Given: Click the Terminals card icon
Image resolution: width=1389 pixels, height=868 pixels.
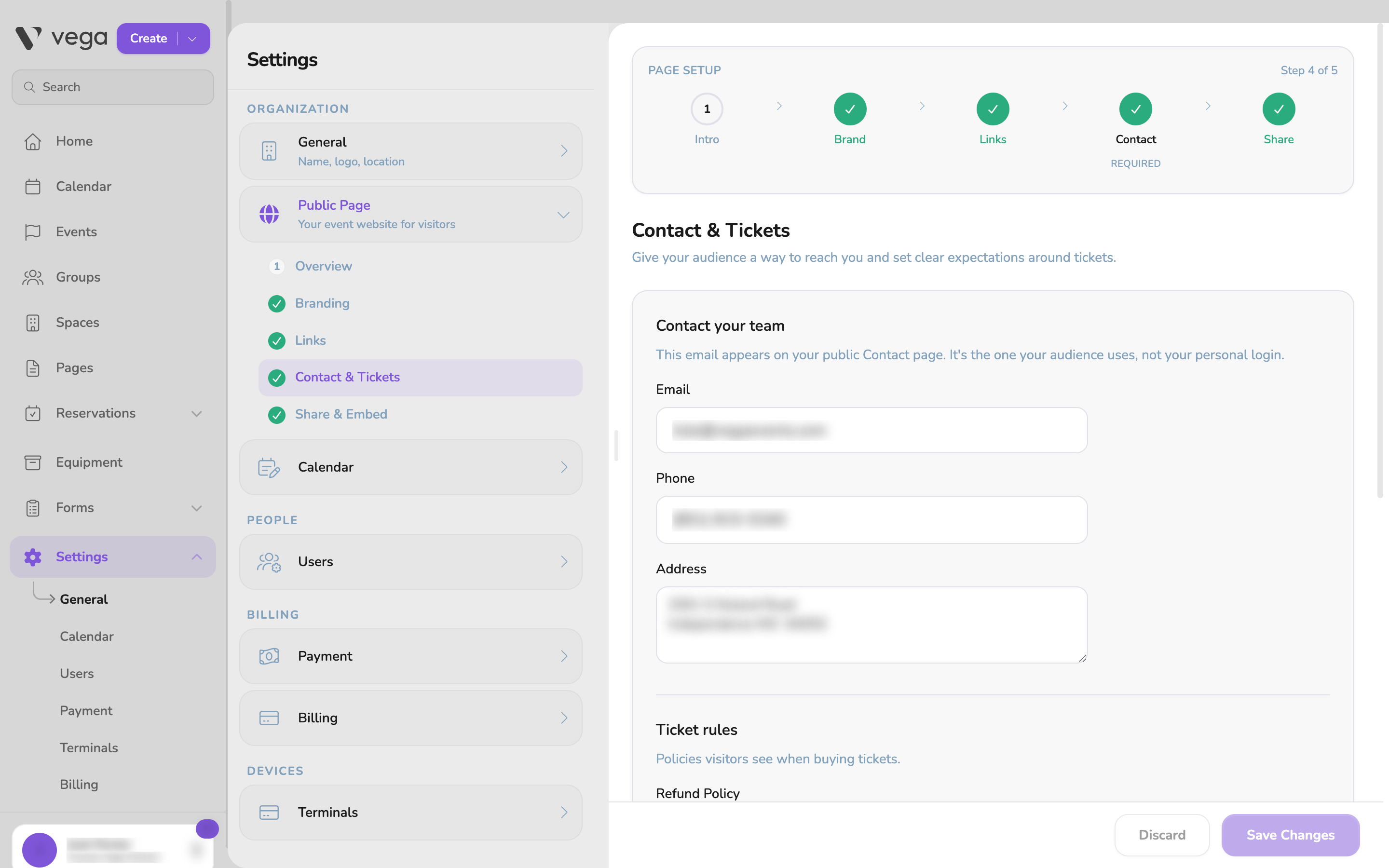Looking at the screenshot, I should point(269,813).
